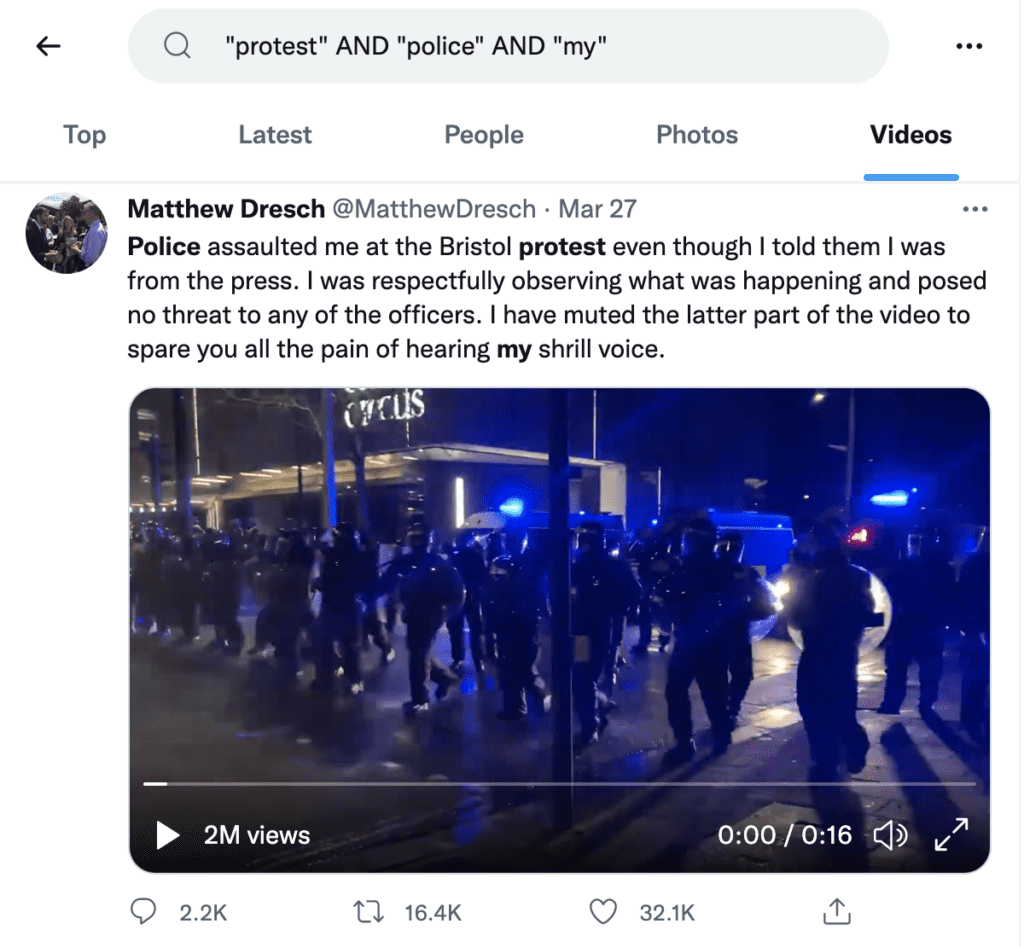Open tweet's three-dot more menu

click(x=974, y=209)
